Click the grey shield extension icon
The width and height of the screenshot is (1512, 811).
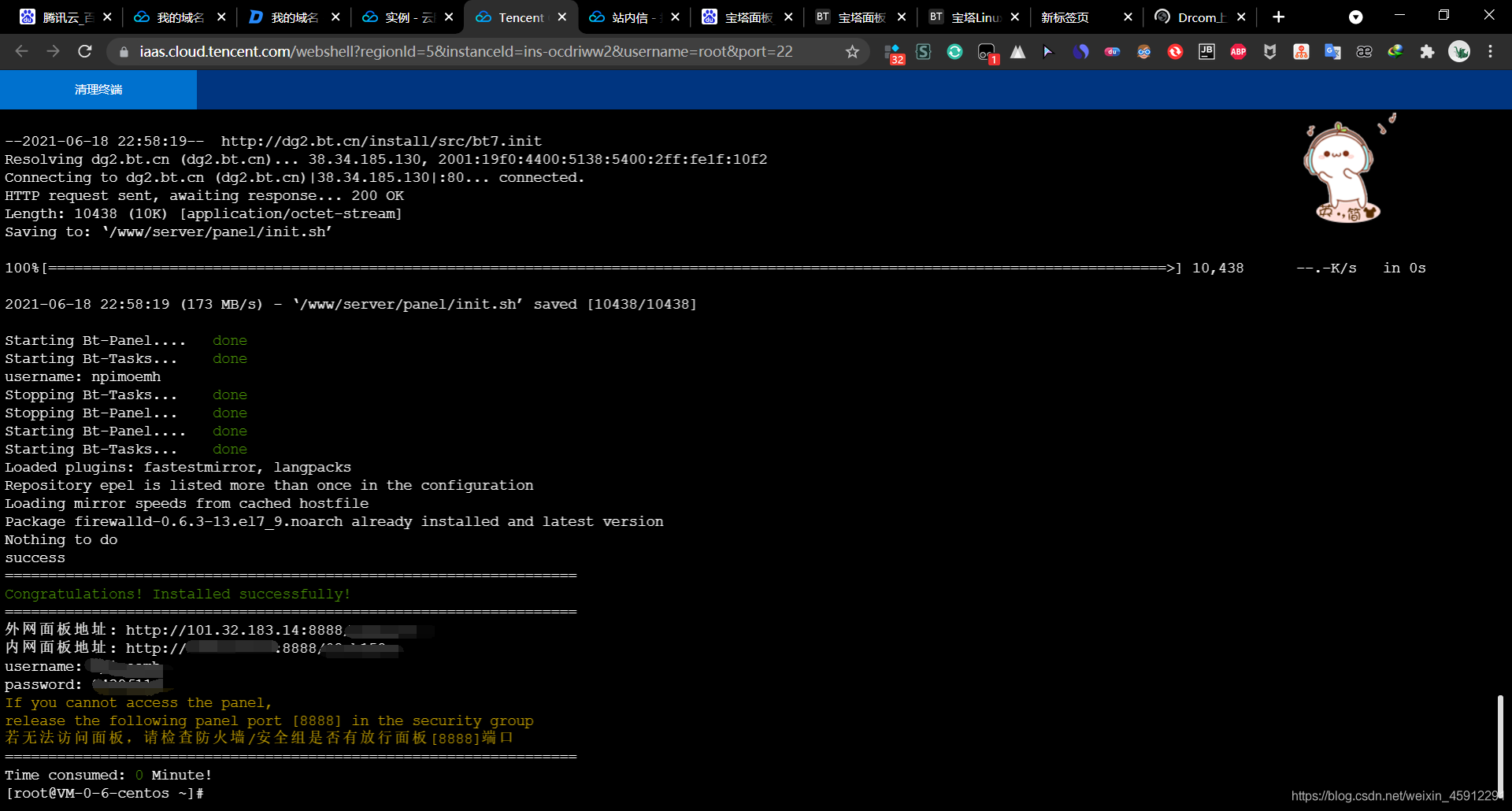pos(1269,52)
